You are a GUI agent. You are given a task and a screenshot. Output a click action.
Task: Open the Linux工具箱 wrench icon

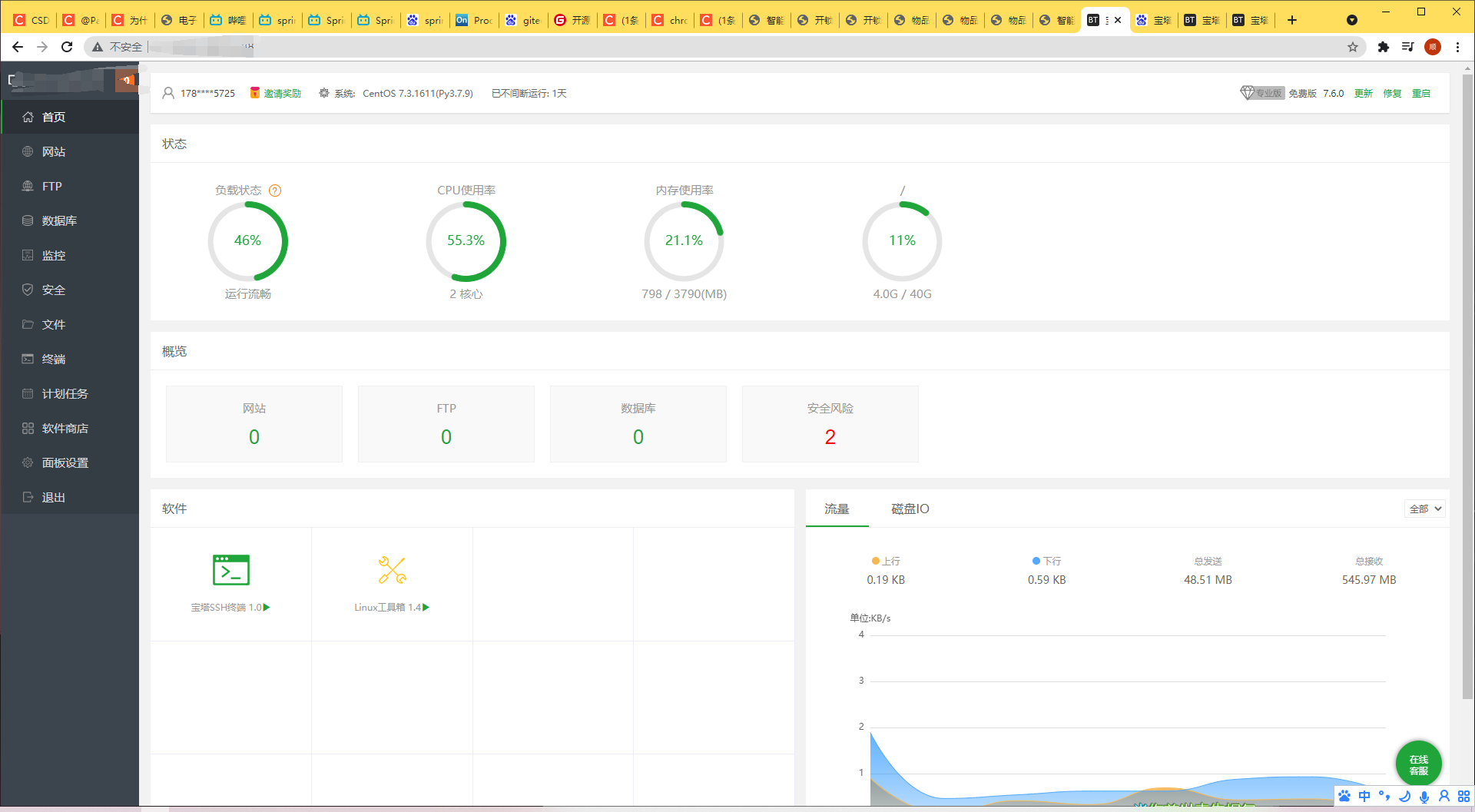392,570
